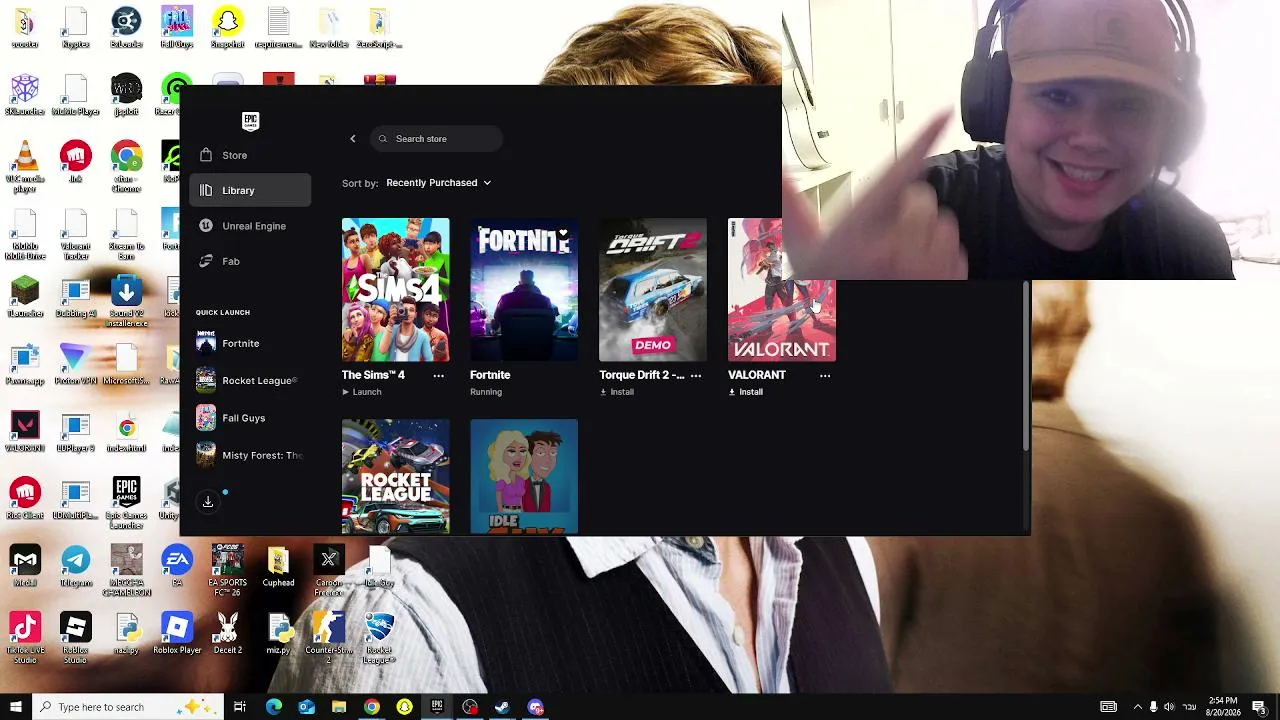Open Deceit 2 desktop shortcut
Image resolution: width=1280 pixels, height=720 pixels.
click(x=227, y=632)
